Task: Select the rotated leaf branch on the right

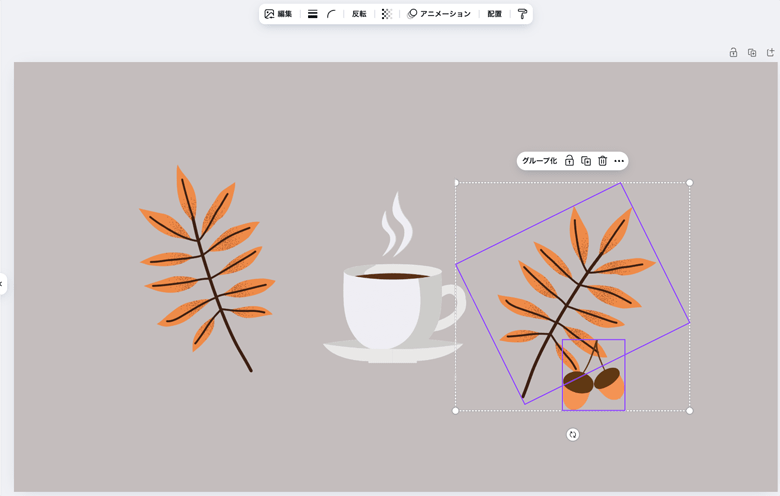Action: [572, 294]
